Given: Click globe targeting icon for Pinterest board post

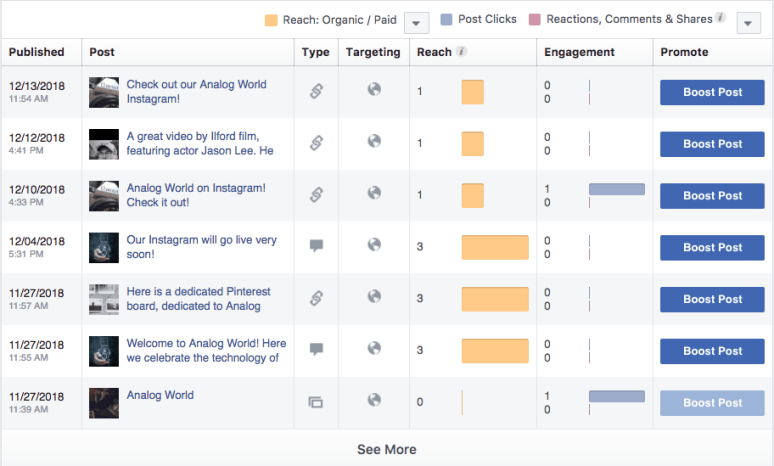Looking at the screenshot, I should coord(374,297).
